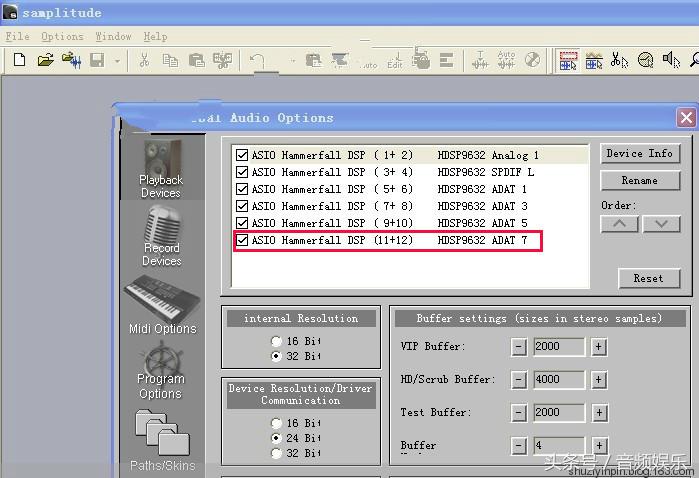Click the Reset button

649,278
